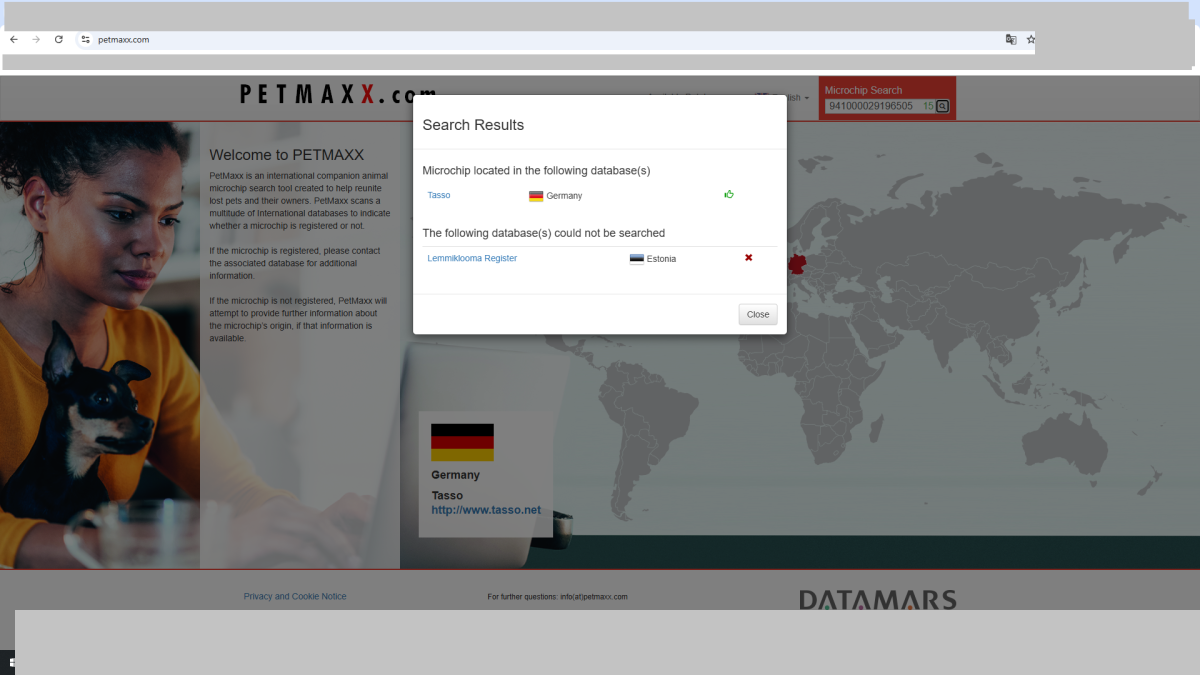The height and width of the screenshot is (675, 1200).
Task: Click the microchip number input field
Action: click(x=871, y=106)
